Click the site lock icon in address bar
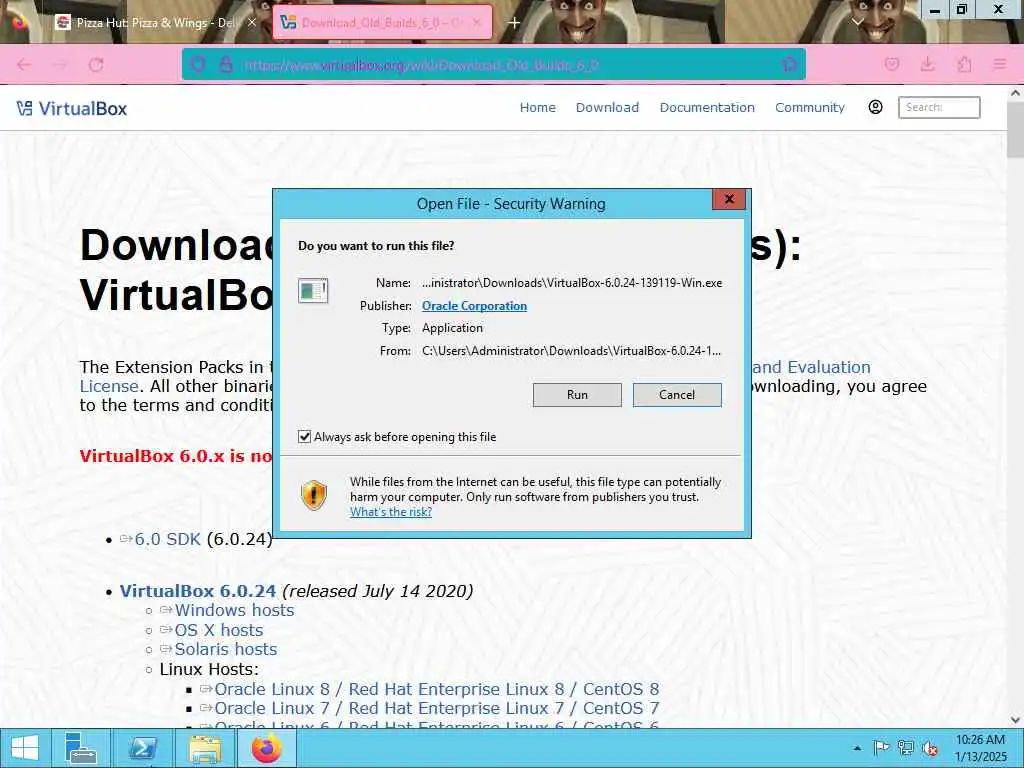1024x768 pixels. pos(226,64)
